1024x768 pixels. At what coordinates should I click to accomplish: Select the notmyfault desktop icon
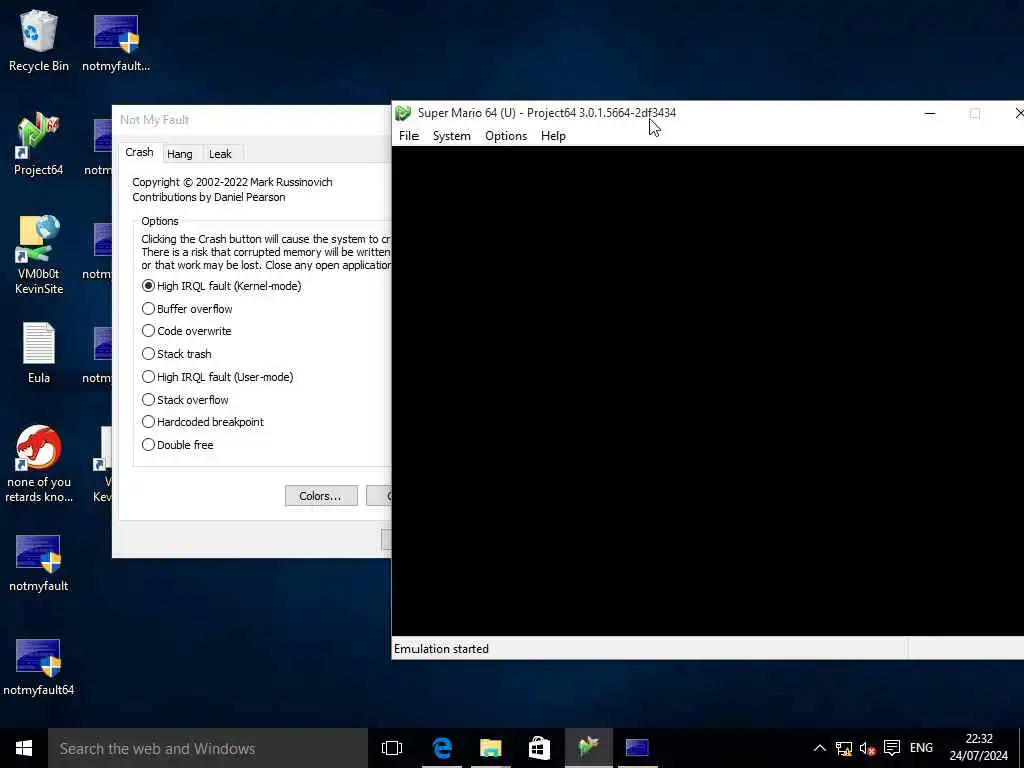(39, 563)
